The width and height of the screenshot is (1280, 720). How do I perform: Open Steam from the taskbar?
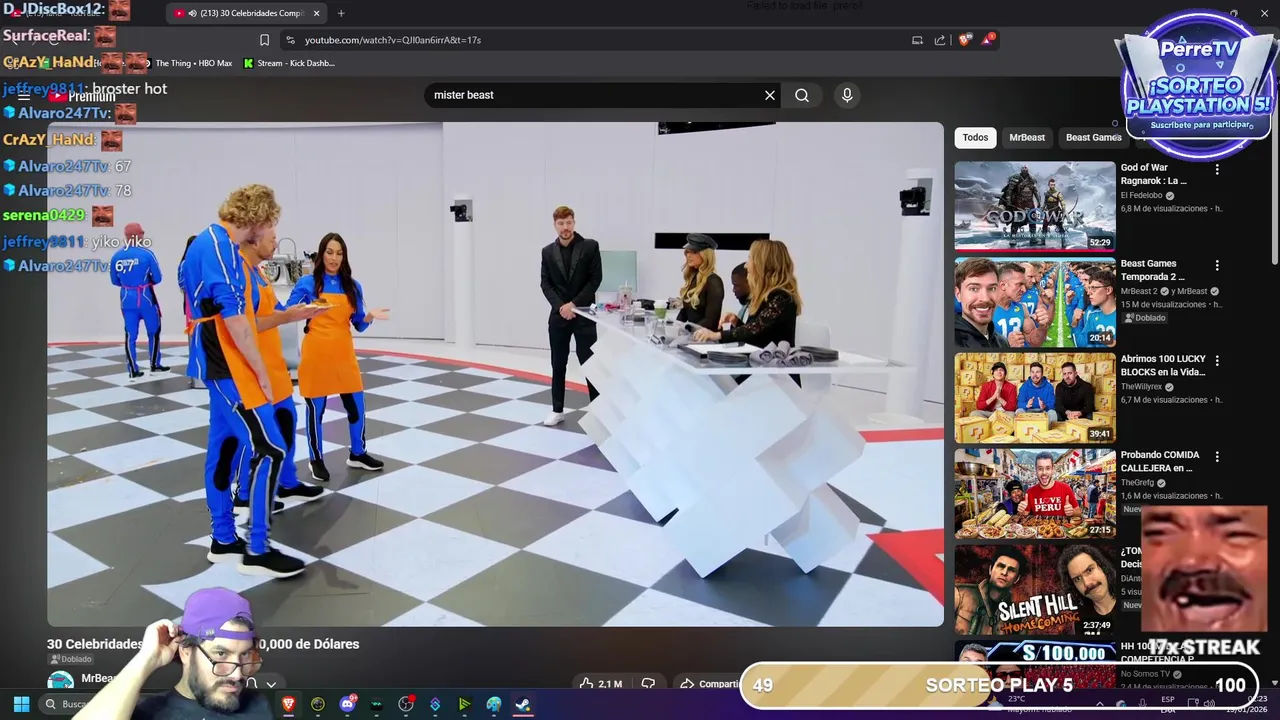point(523,704)
